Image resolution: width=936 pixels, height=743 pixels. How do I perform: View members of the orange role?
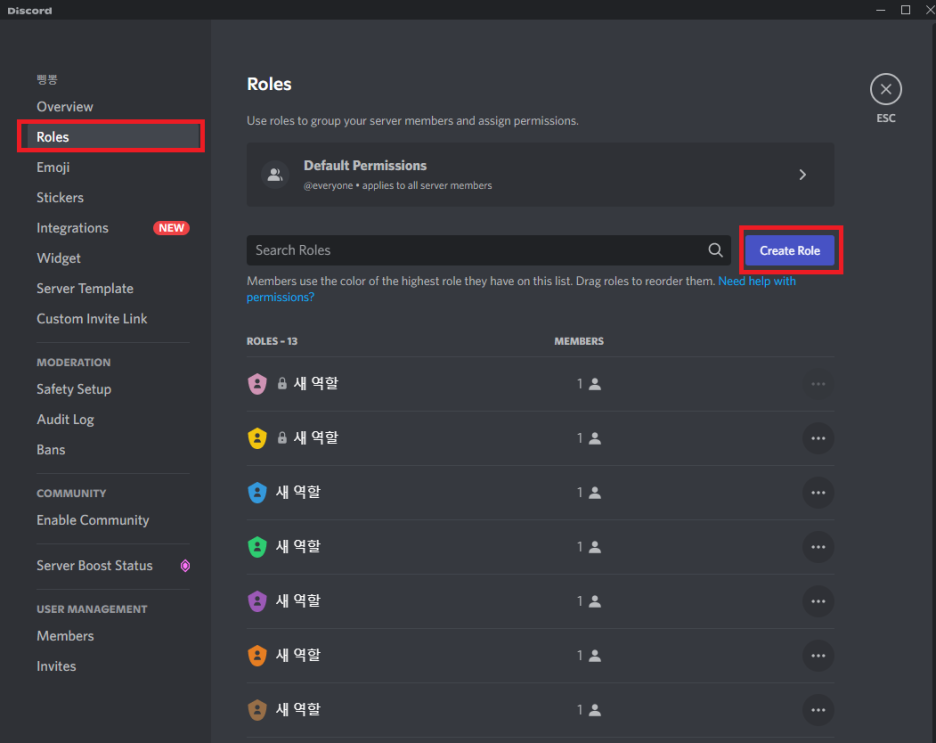coord(589,655)
